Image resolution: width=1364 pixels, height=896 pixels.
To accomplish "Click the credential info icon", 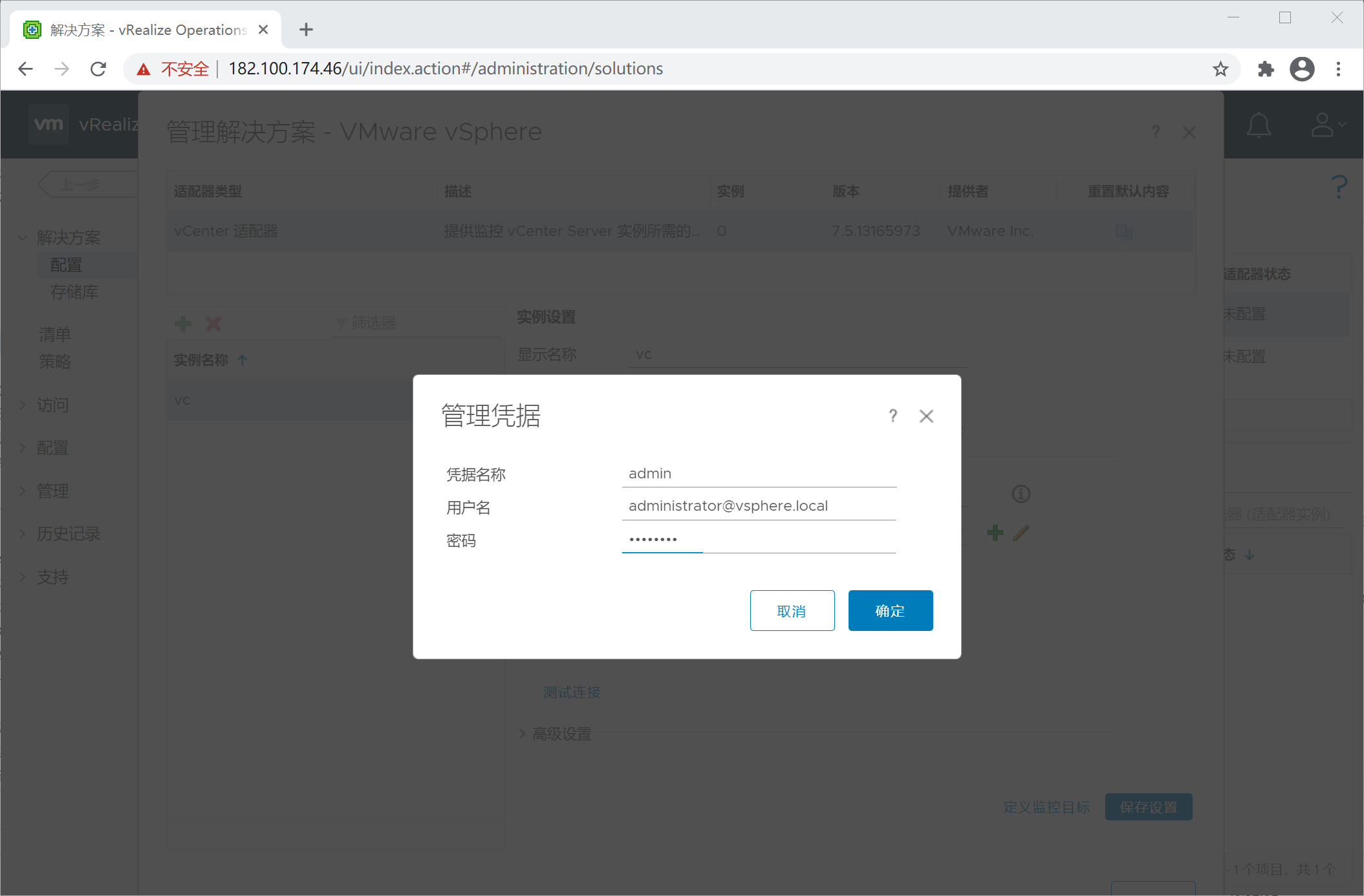I will [x=1021, y=494].
